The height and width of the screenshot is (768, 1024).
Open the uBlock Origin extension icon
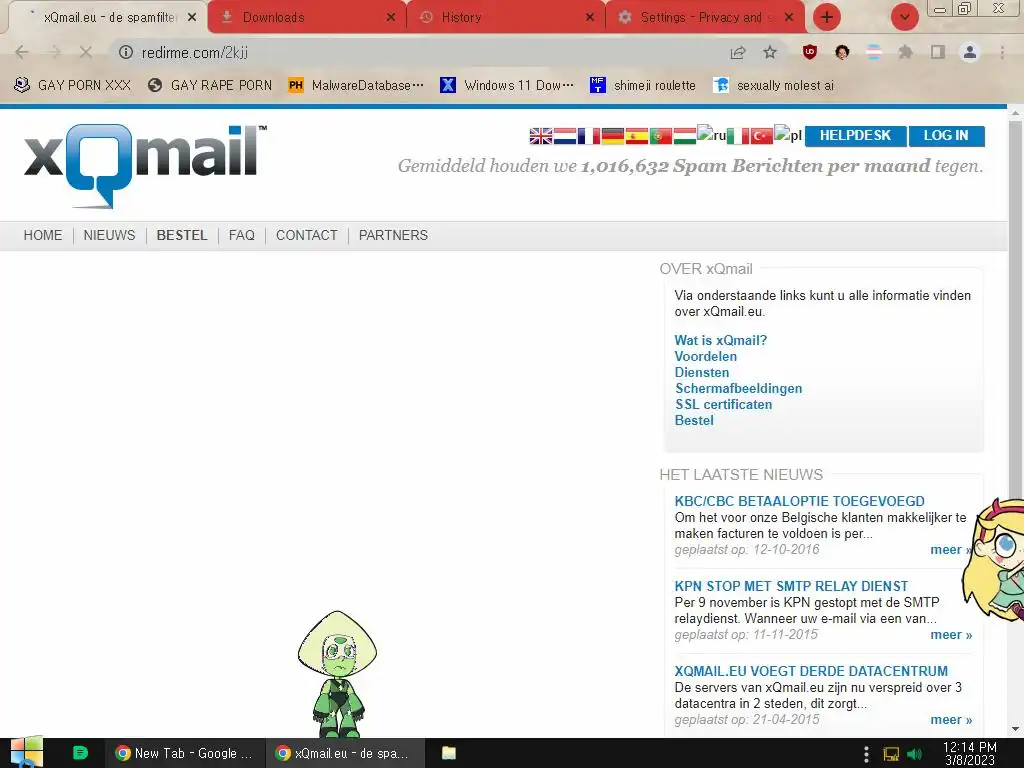[810, 52]
